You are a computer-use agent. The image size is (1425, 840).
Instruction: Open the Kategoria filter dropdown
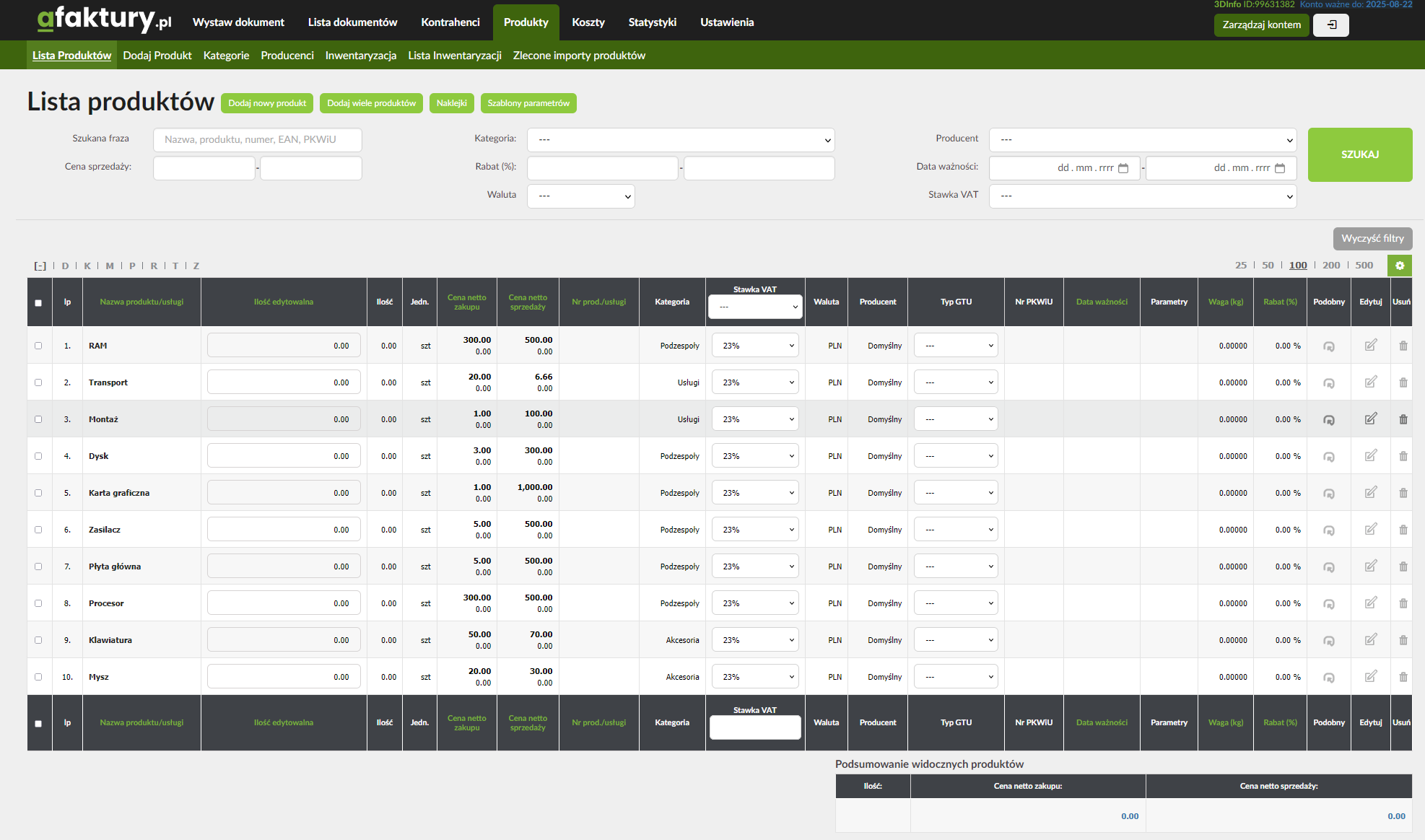click(x=680, y=140)
